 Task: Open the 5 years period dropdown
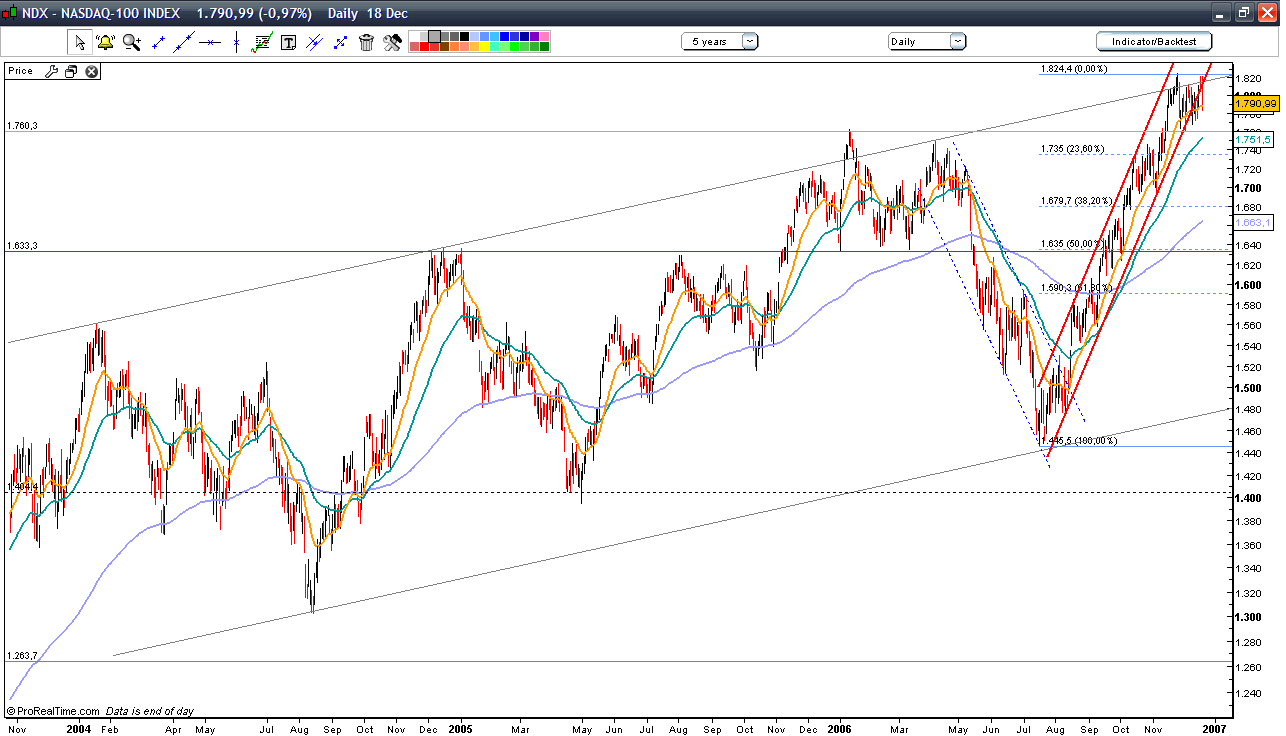click(720, 41)
